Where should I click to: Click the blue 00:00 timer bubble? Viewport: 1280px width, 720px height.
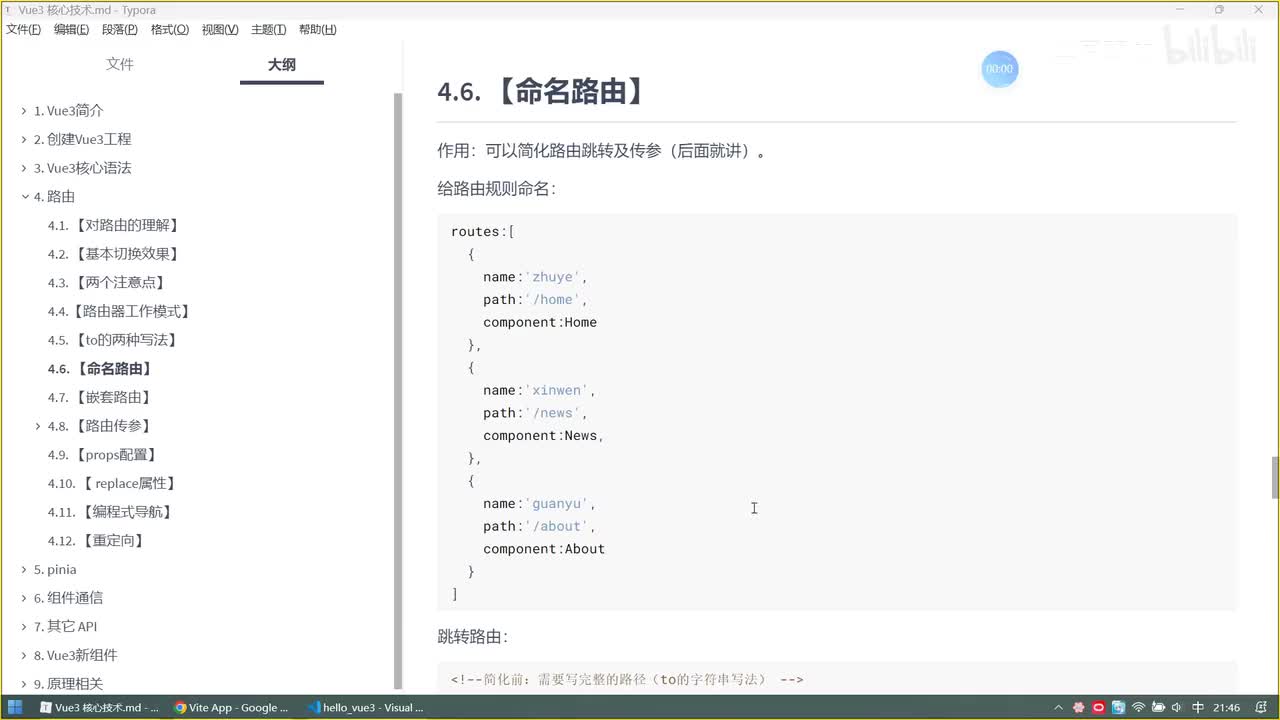pyautogui.click(x=999, y=69)
